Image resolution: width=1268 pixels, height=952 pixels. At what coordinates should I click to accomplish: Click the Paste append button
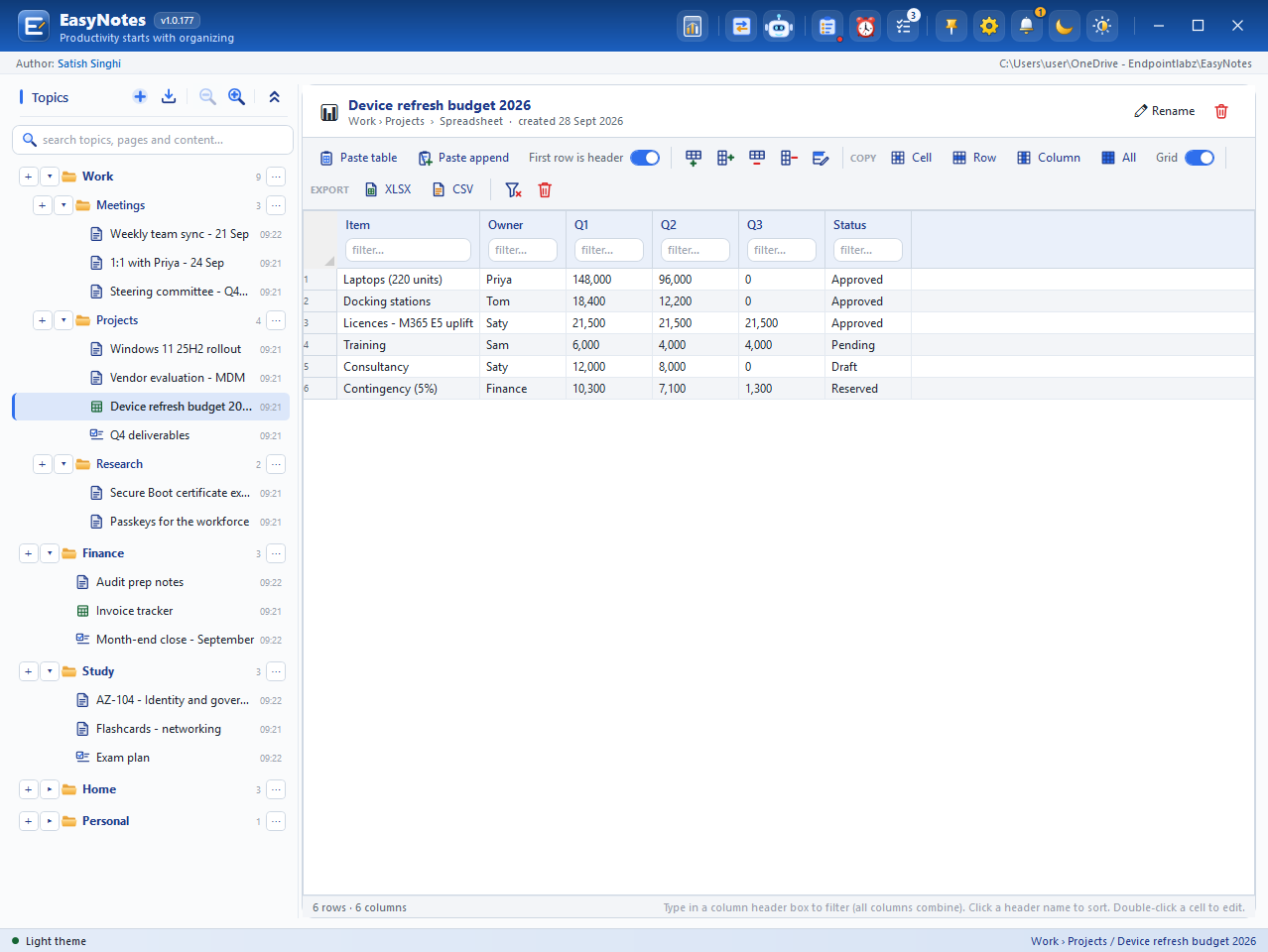pyautogui.click(x=463, y=158)
